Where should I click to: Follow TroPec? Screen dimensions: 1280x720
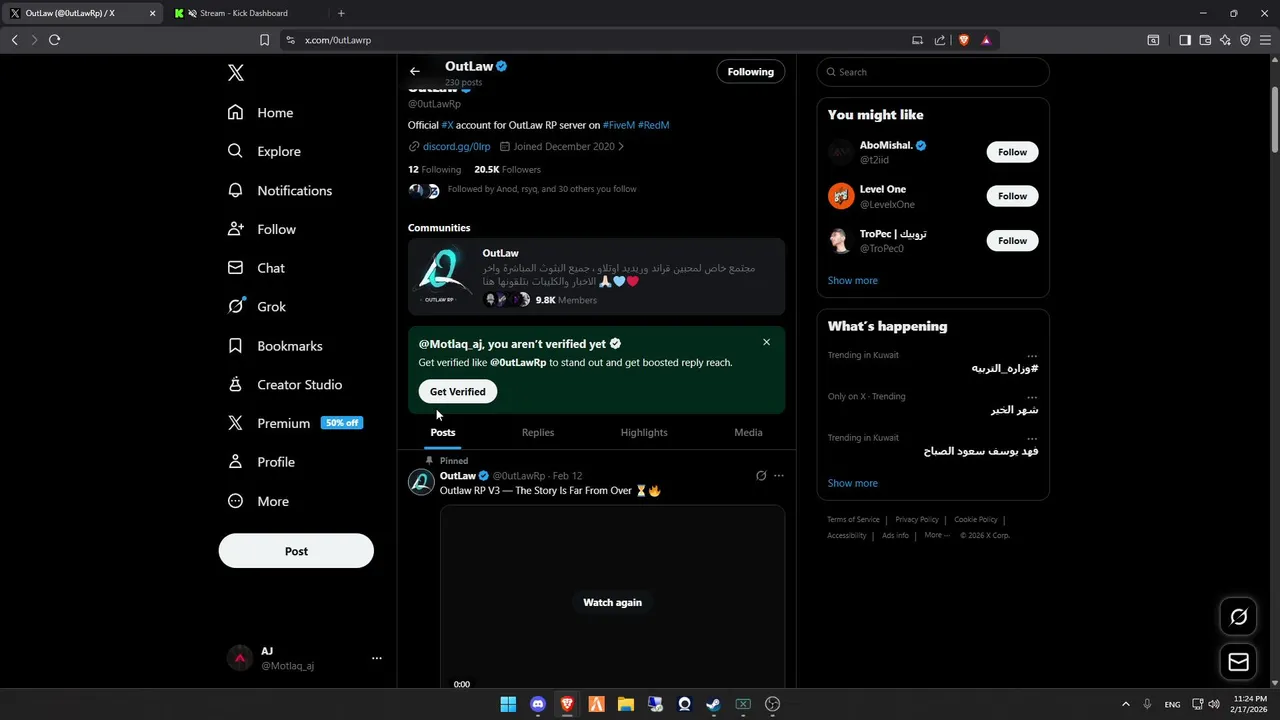1012,240
